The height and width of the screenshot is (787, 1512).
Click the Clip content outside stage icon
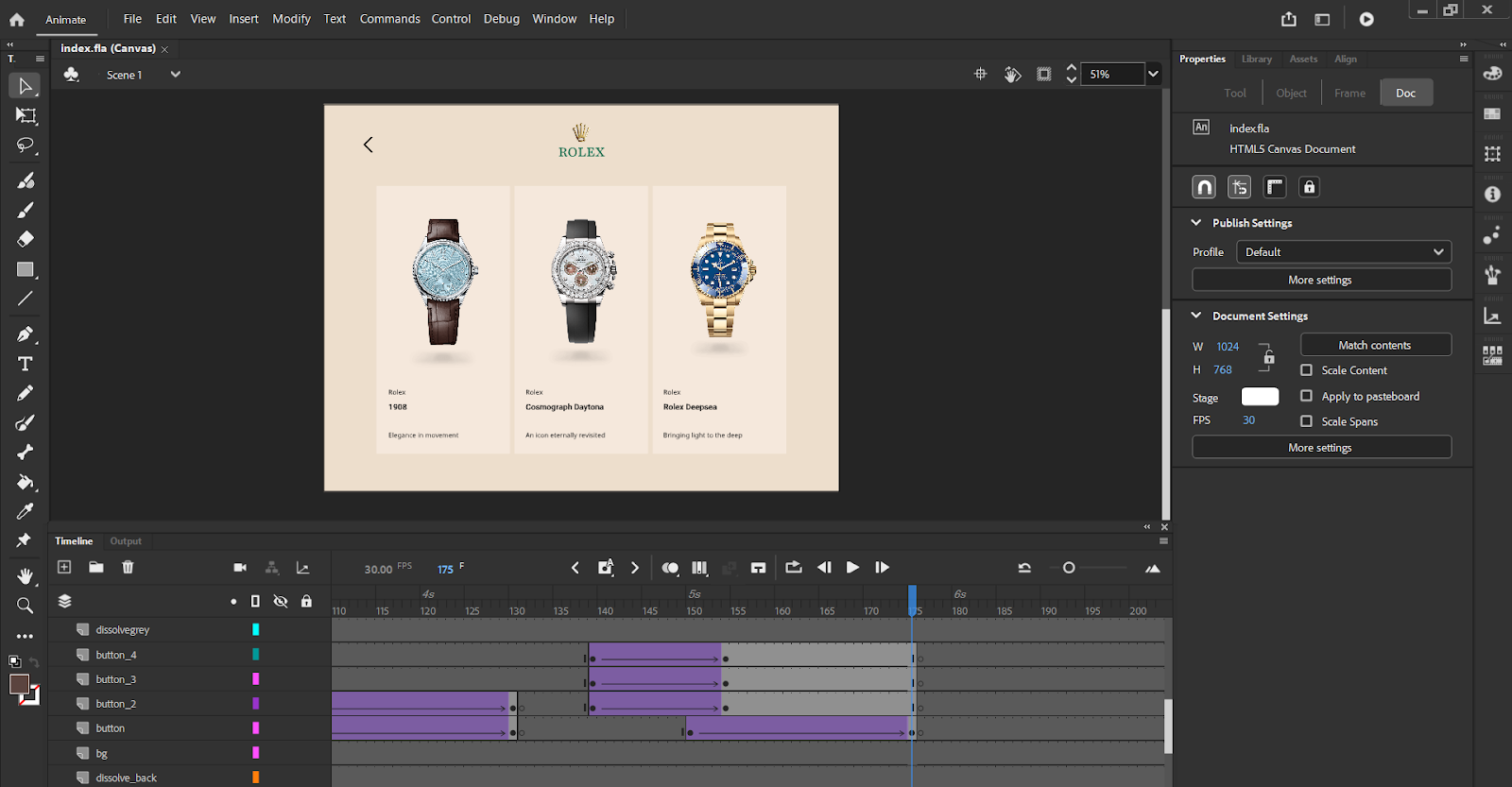point(1044,74)
